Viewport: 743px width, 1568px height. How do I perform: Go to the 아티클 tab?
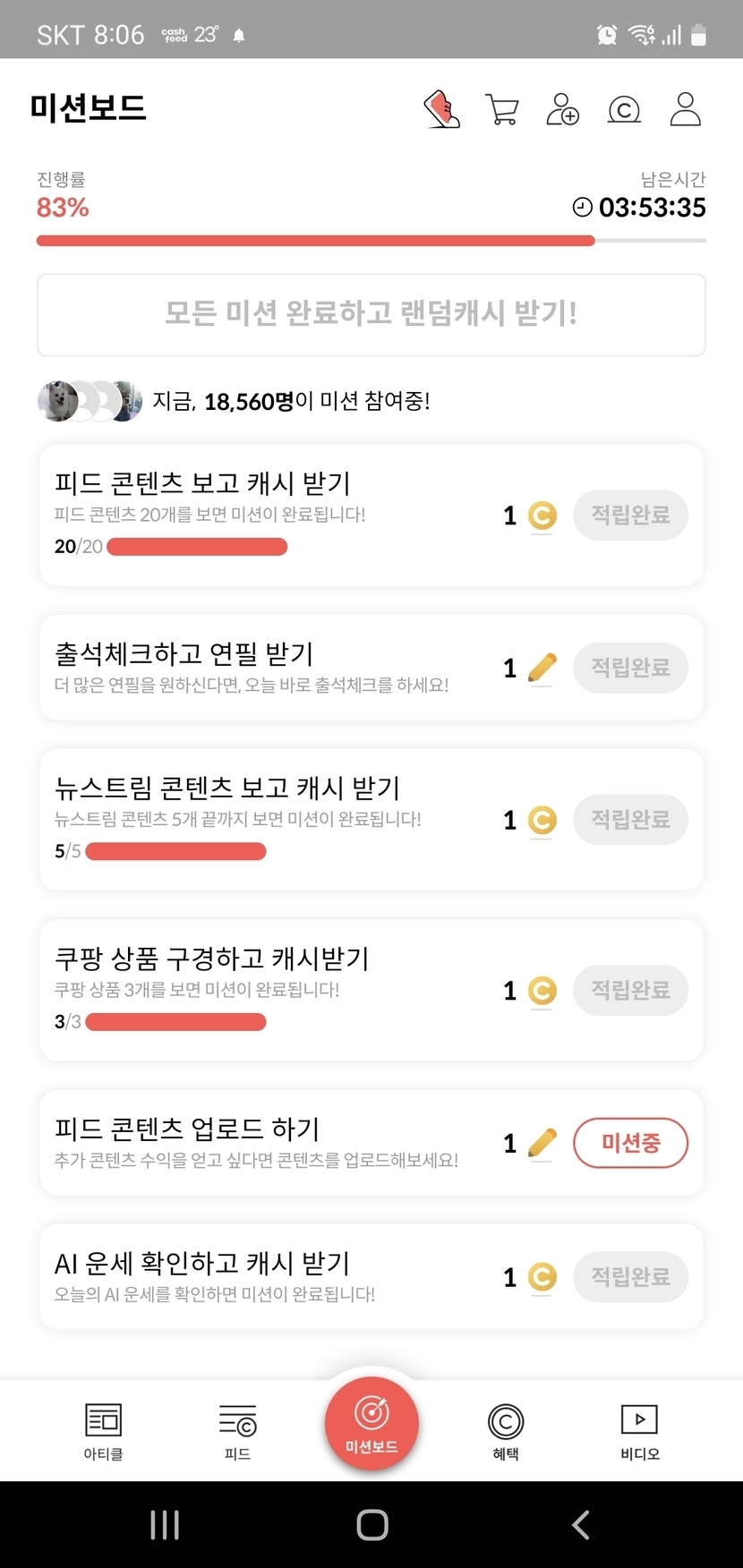click(x=103, y=1430)
